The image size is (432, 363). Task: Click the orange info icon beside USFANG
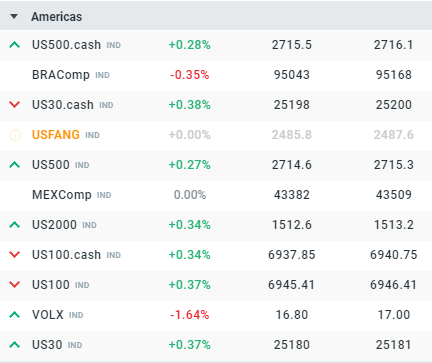[x=15, y=135]
